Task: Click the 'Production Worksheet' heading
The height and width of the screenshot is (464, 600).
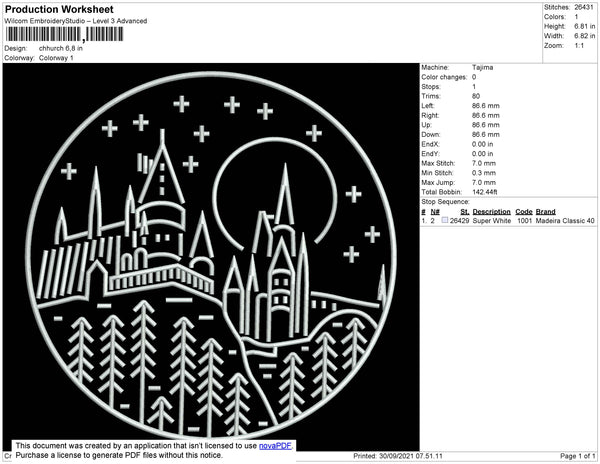Action: coord(59,10)
